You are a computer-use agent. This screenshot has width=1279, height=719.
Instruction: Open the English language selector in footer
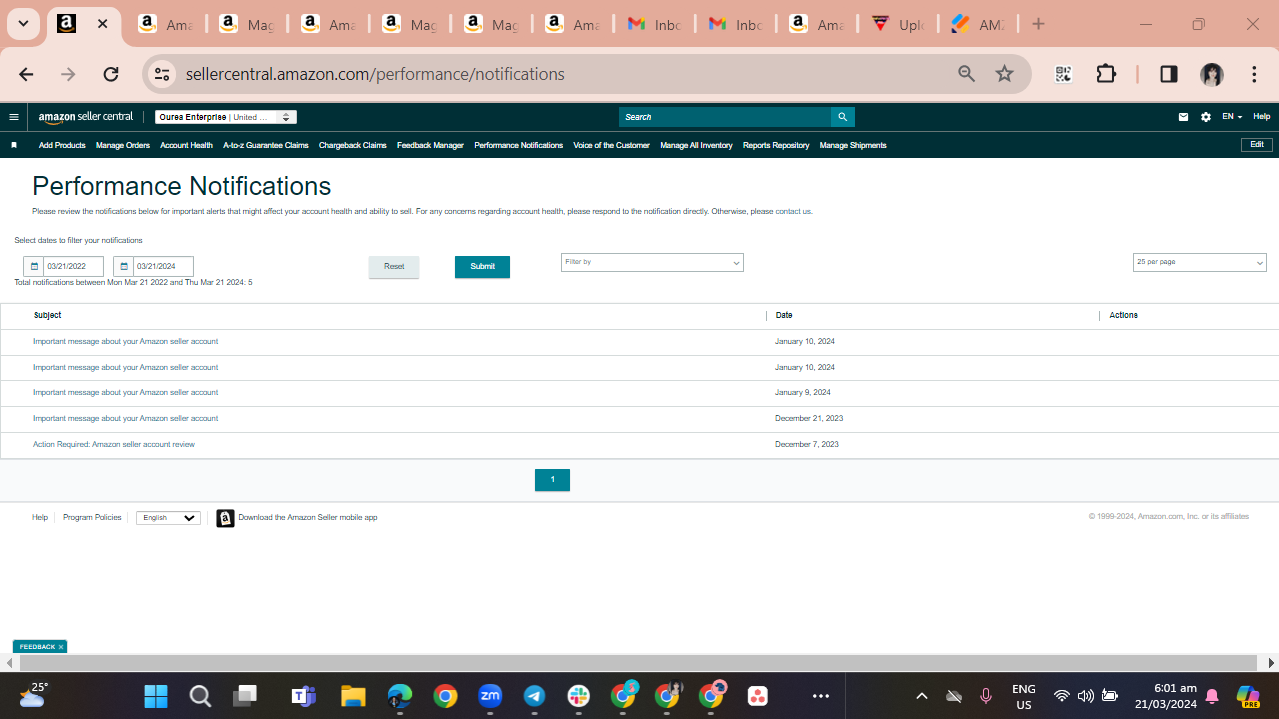[x=168, y=518]
